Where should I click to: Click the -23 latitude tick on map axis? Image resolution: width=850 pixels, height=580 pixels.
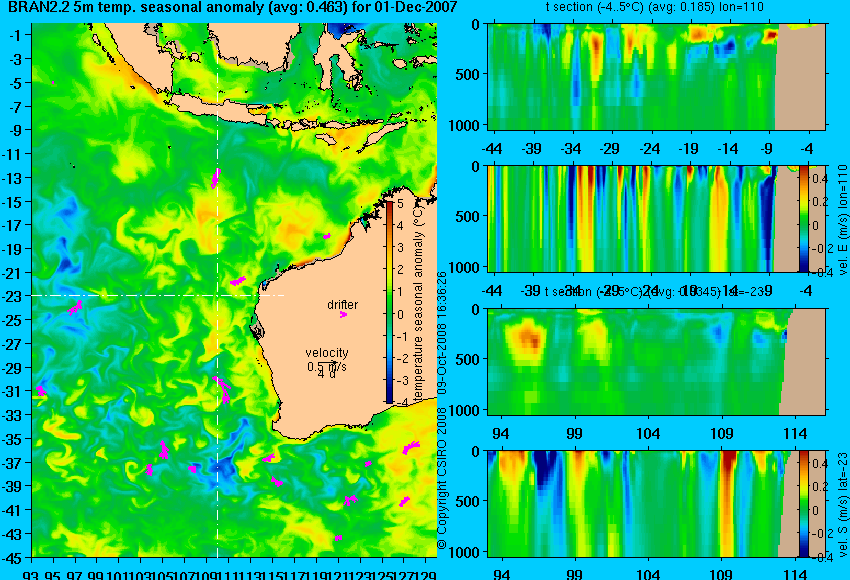click(x=12, y=297)
